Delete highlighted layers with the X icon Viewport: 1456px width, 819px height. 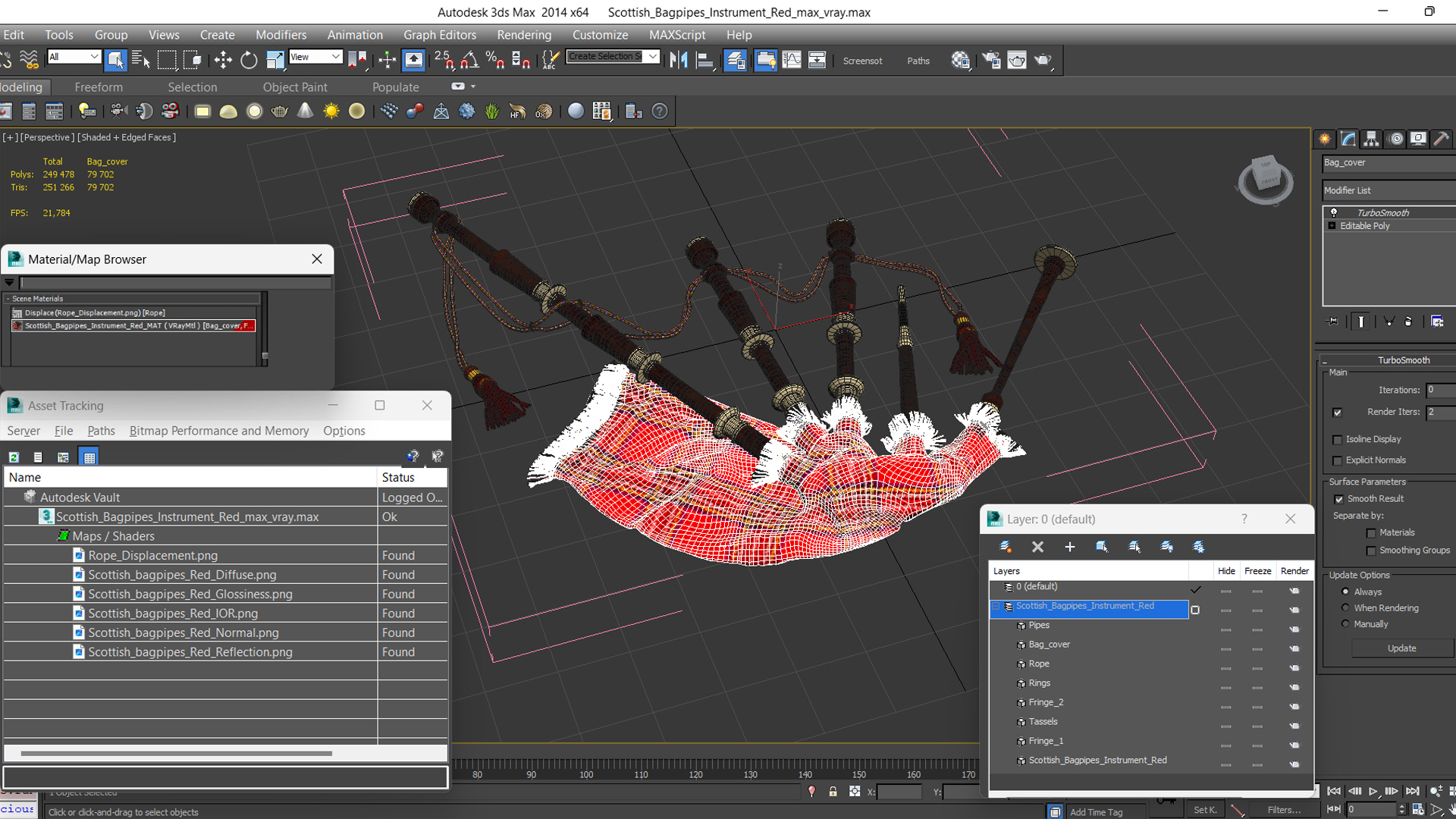1038,547
